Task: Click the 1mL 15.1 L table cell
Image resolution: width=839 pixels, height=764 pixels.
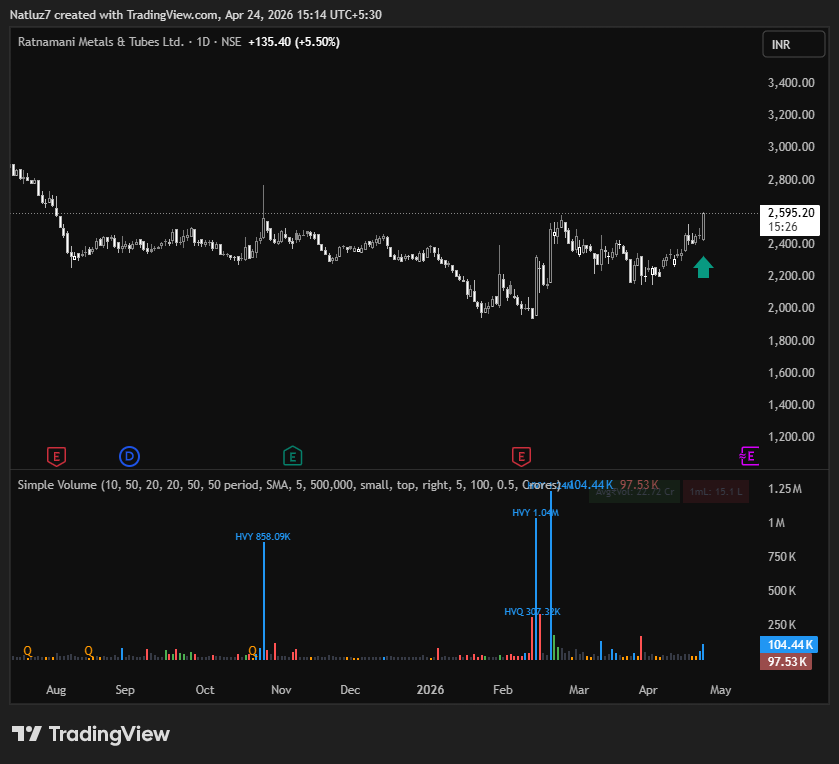Action: [x=716, y=492]
